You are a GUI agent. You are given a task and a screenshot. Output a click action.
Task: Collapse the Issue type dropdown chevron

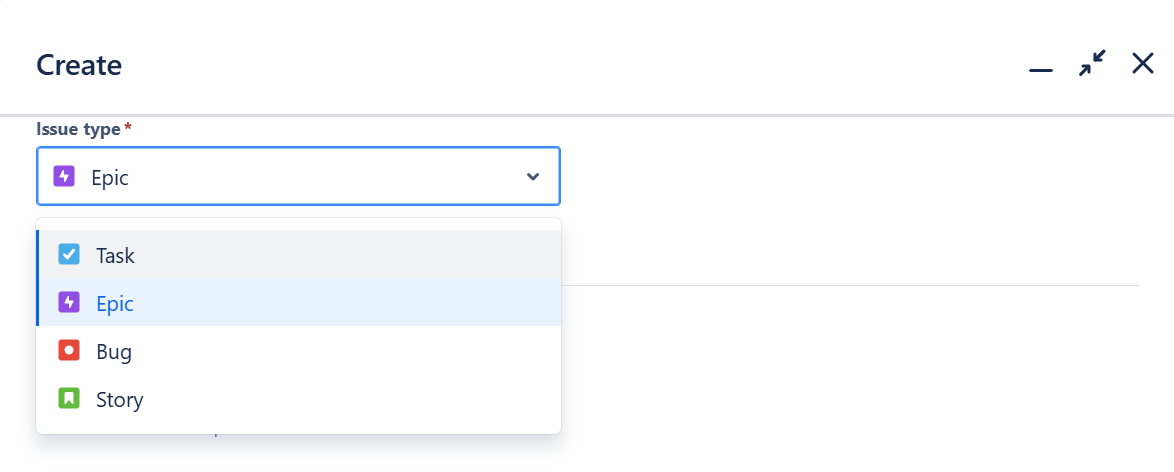point(533,177)
